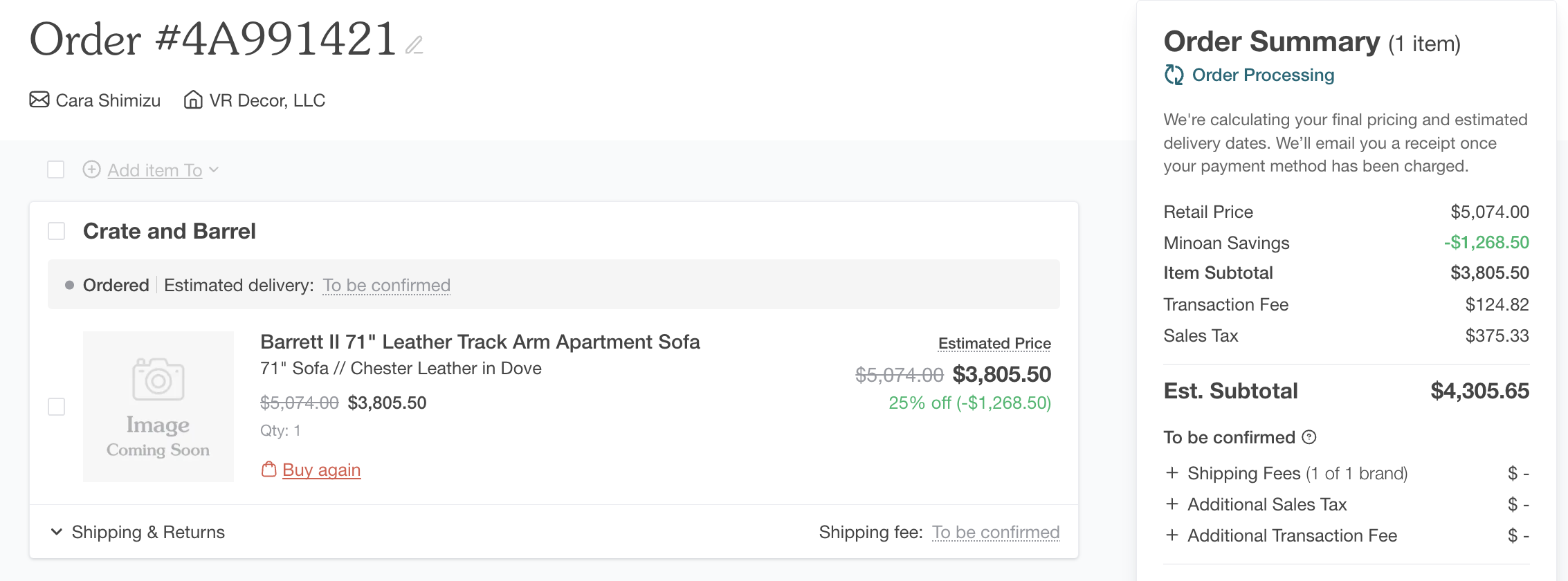Click the estimated delivery To be confirmed link

coord(386,285)
